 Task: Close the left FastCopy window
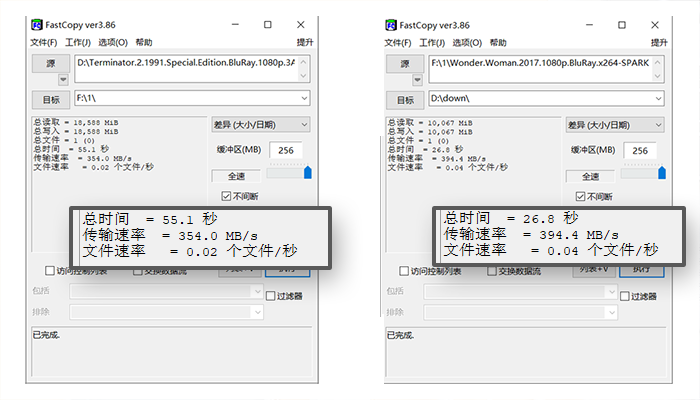(301, 25)
